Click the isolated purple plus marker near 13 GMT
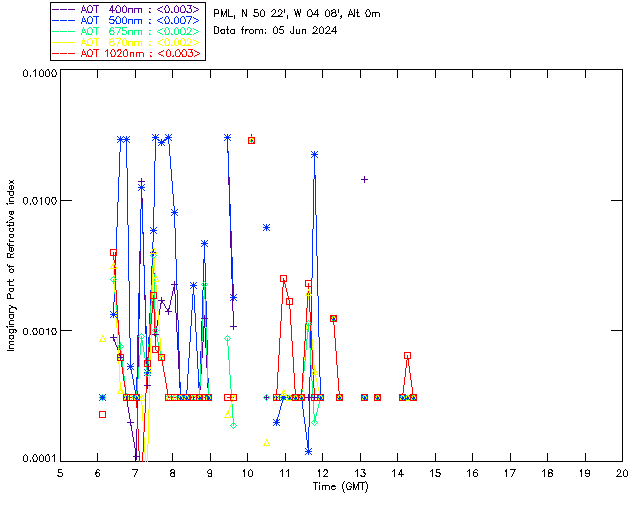The width and height of the screenshot is (640, 512). [x=364, y=179]
